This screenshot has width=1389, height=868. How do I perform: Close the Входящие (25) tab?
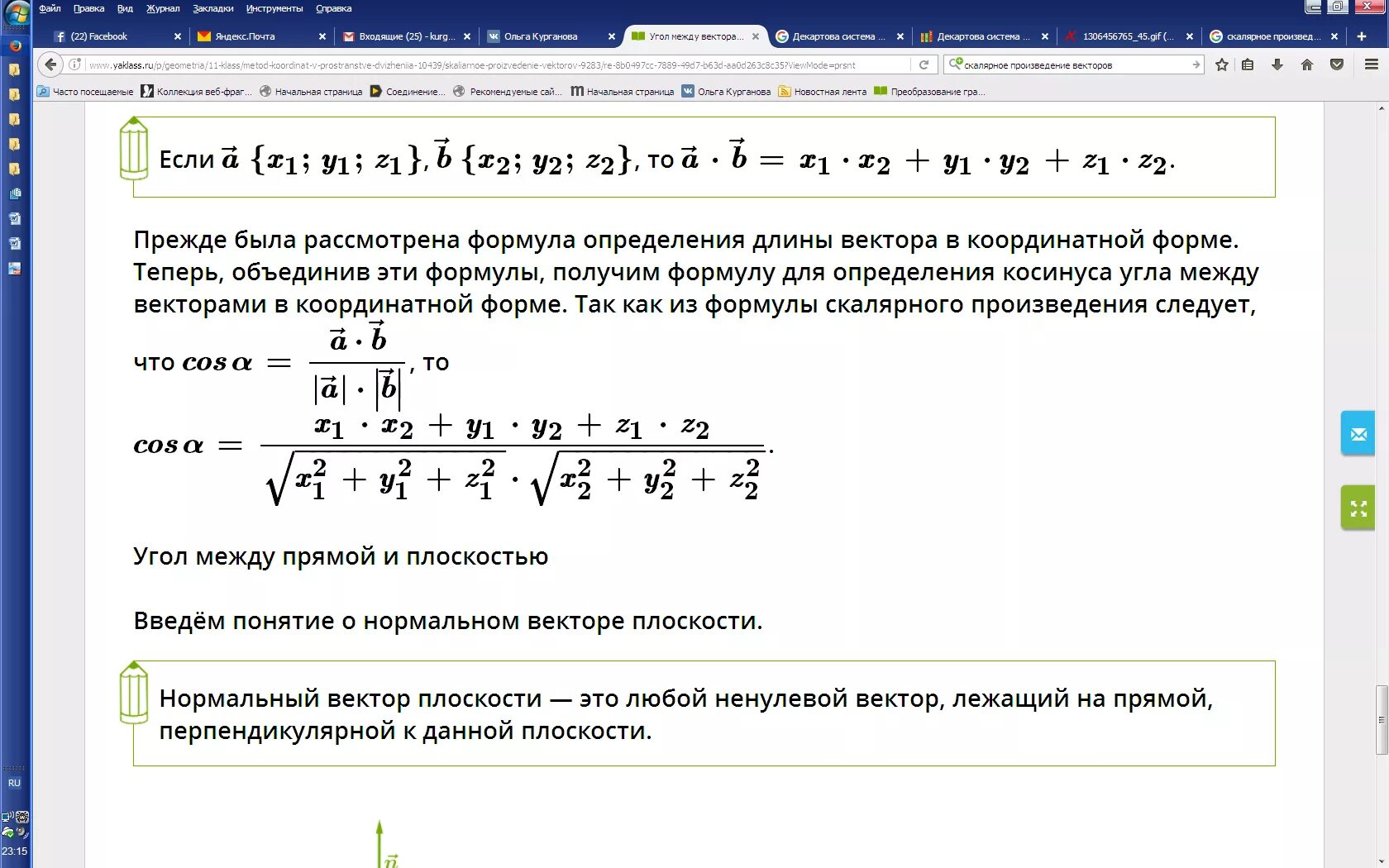(x=467, y=36)
